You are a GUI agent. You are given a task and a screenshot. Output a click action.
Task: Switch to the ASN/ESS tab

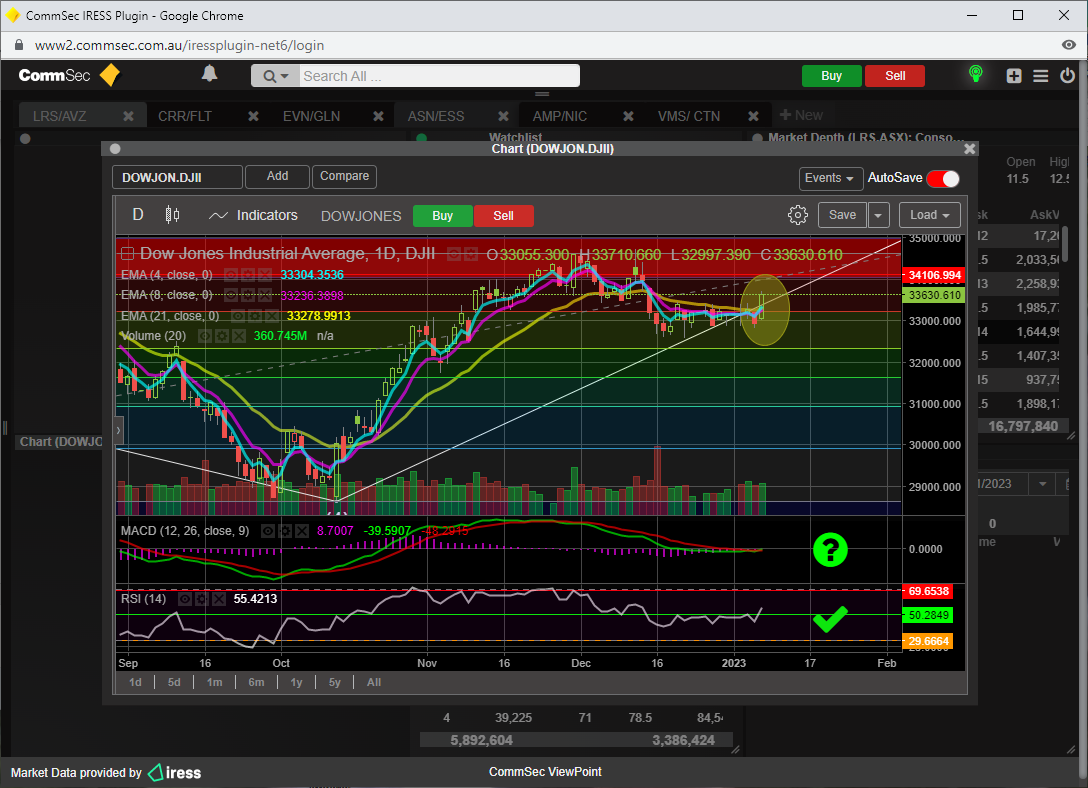click(436, 116)
